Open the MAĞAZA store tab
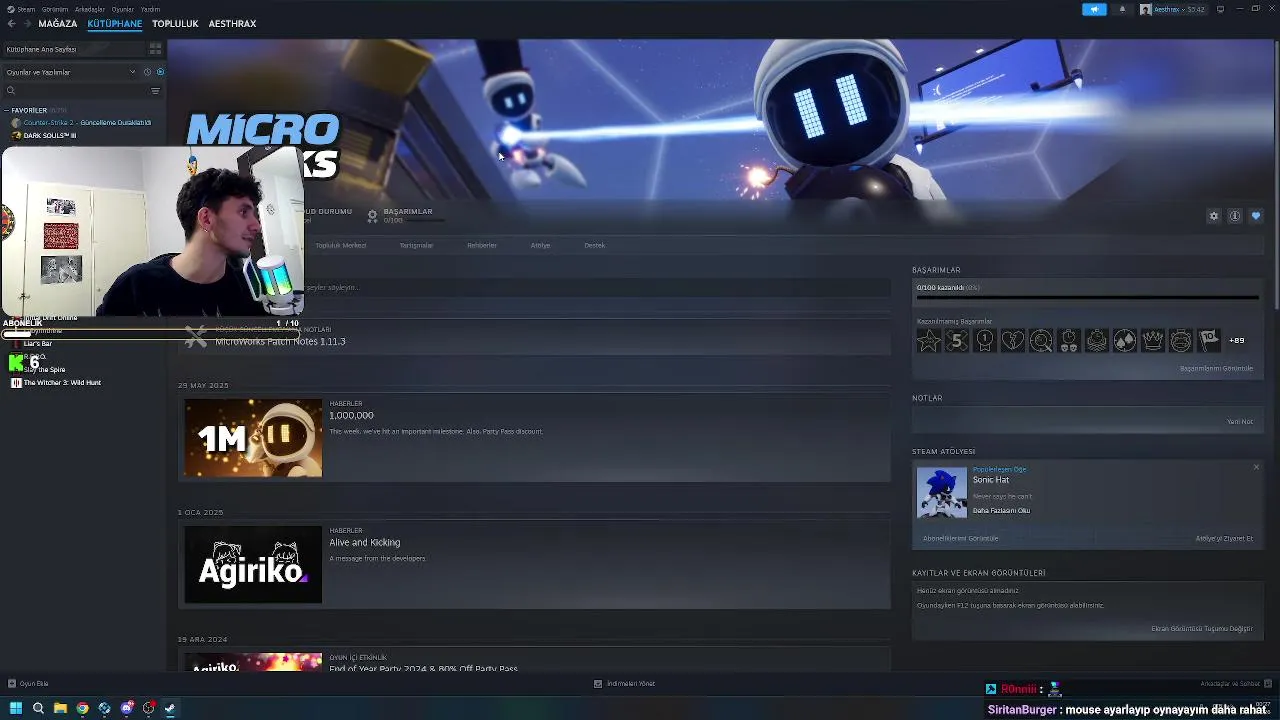Viewport: 1280px width, 720px height. [x=58, y=23]
